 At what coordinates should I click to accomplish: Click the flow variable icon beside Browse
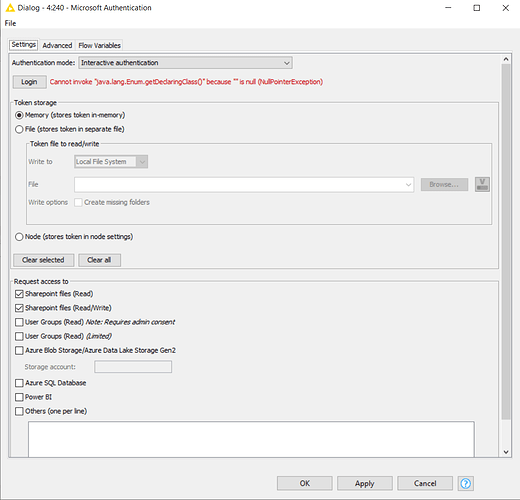pos(482,184)
